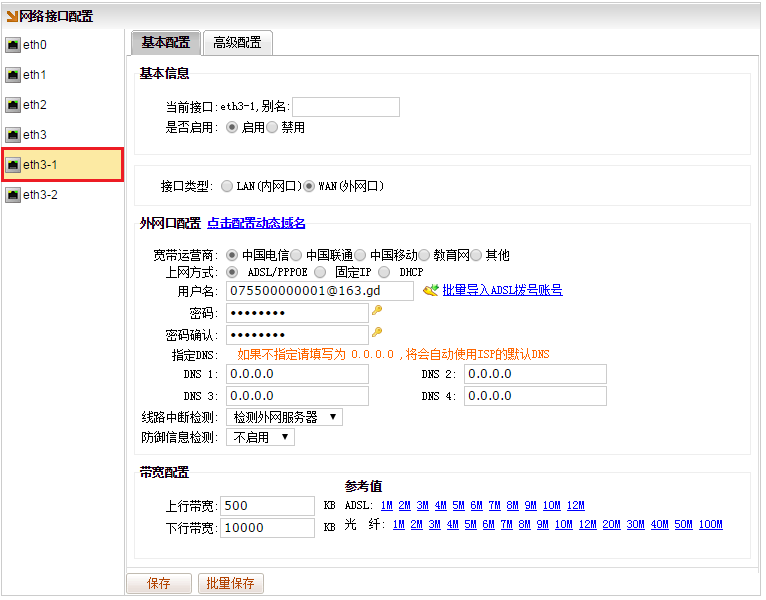Open the 基本配置 tab
This screenshot has height=600, width=766.
click(x=165, y=42)
